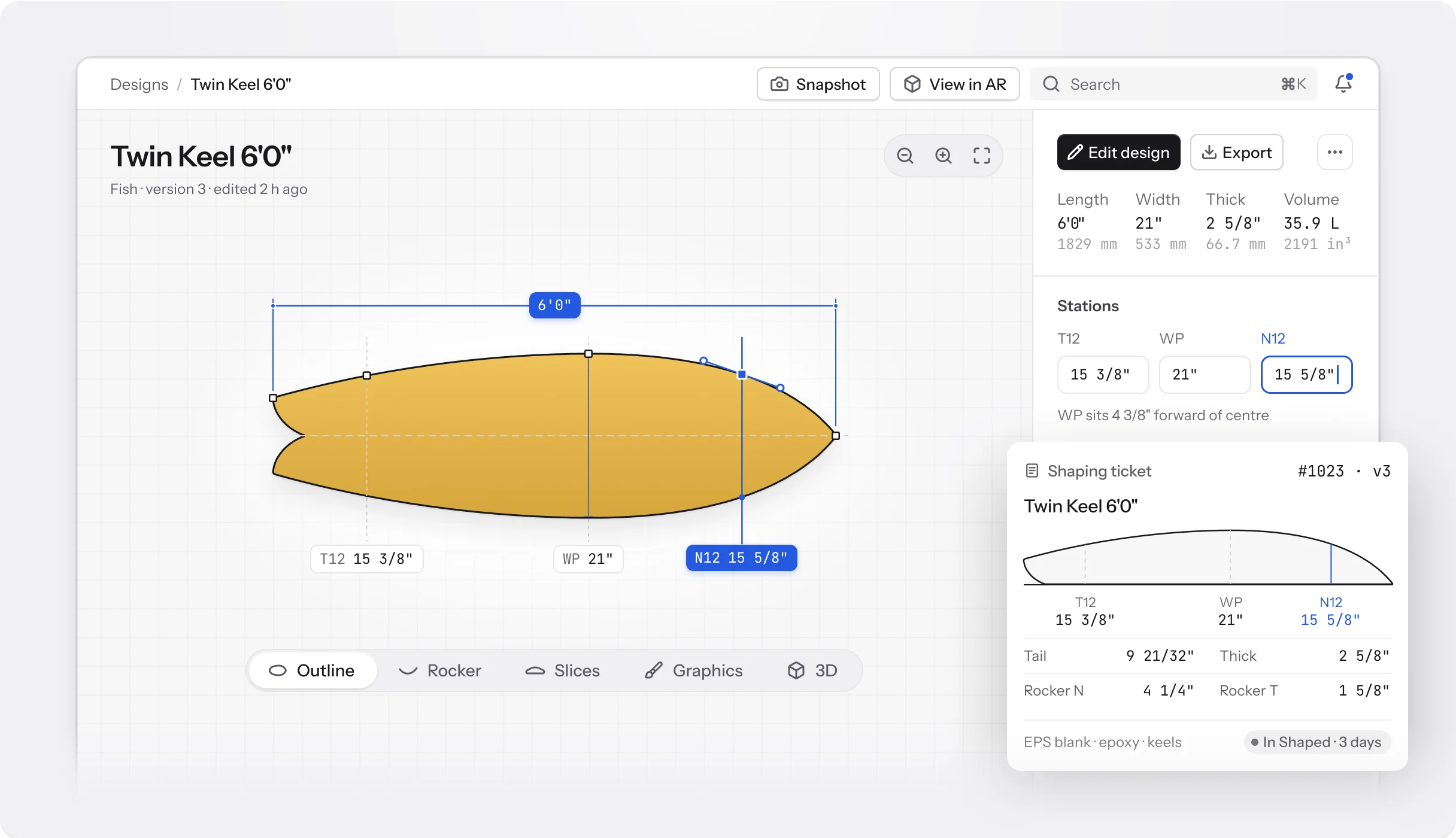Go back to Designs breadcrumb
The image size is (1456, 838).
point(139,84)
